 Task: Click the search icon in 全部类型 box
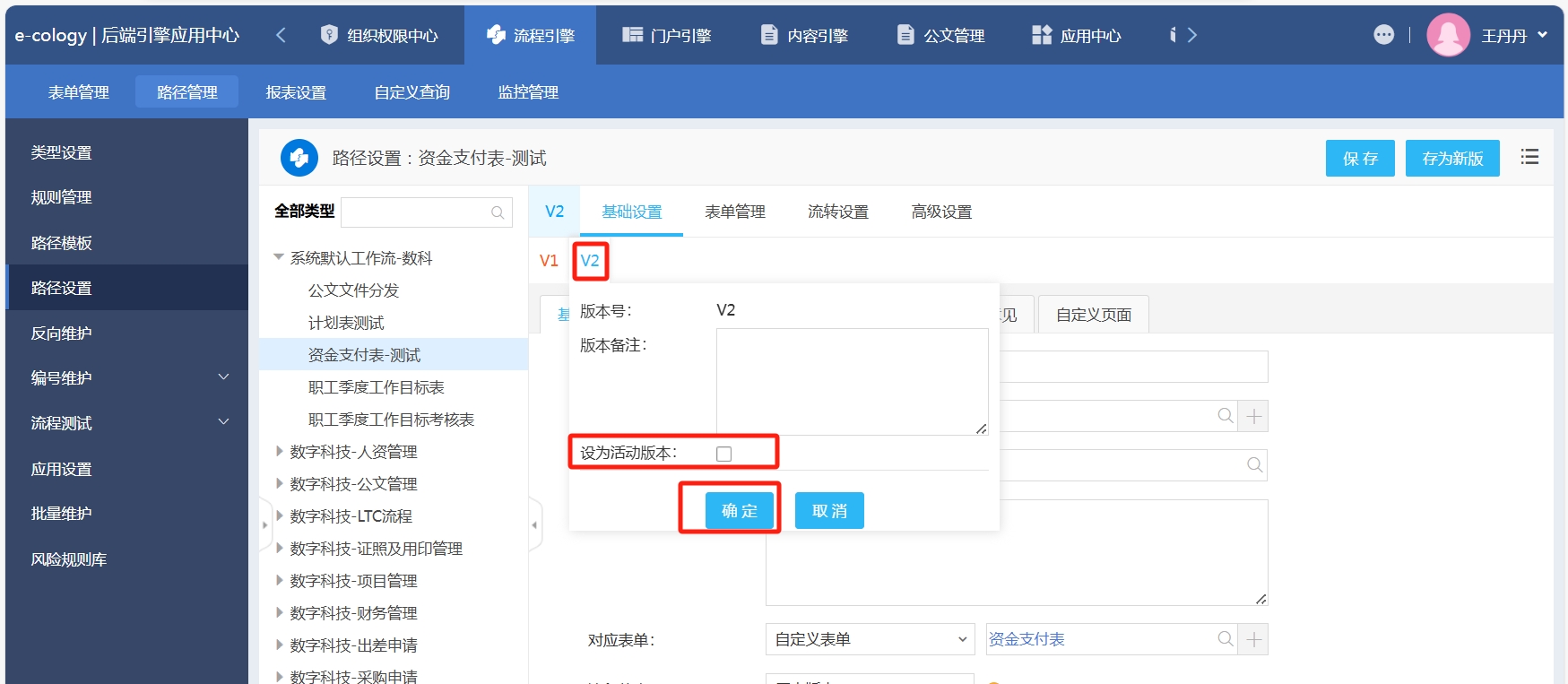[x=498, y=212]
